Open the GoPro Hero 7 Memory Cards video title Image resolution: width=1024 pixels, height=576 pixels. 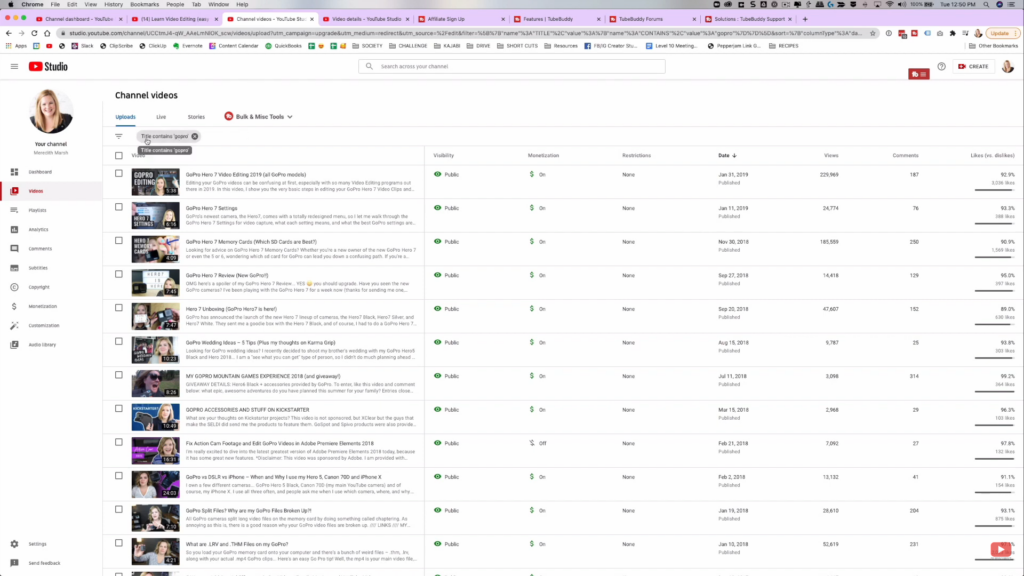click(x=251, y=242)
